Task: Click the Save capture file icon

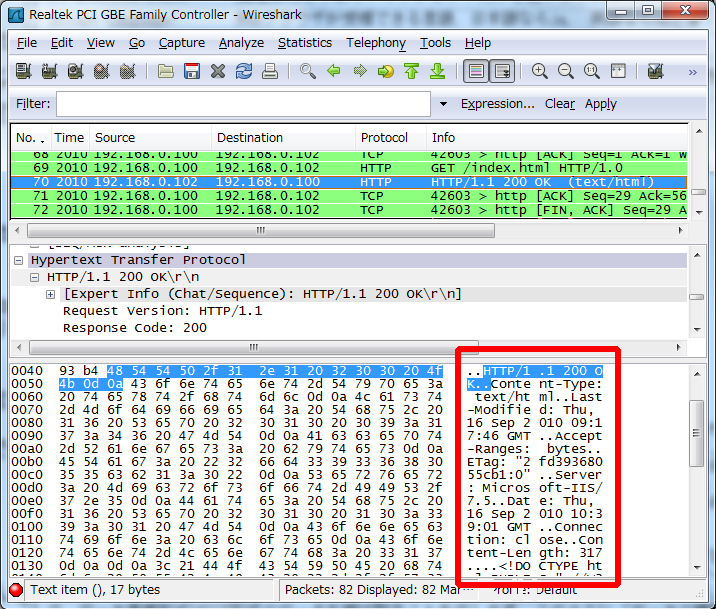Action: (191, 72)
